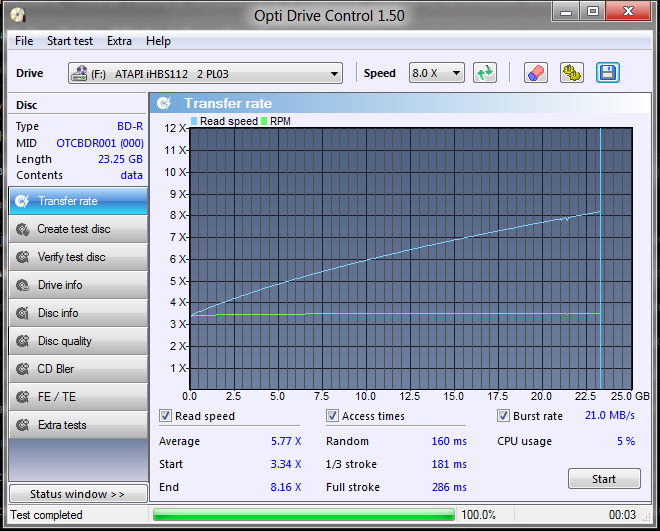
Task: Click the RPM green legend swatch
Action: click(x=264, y=121)
